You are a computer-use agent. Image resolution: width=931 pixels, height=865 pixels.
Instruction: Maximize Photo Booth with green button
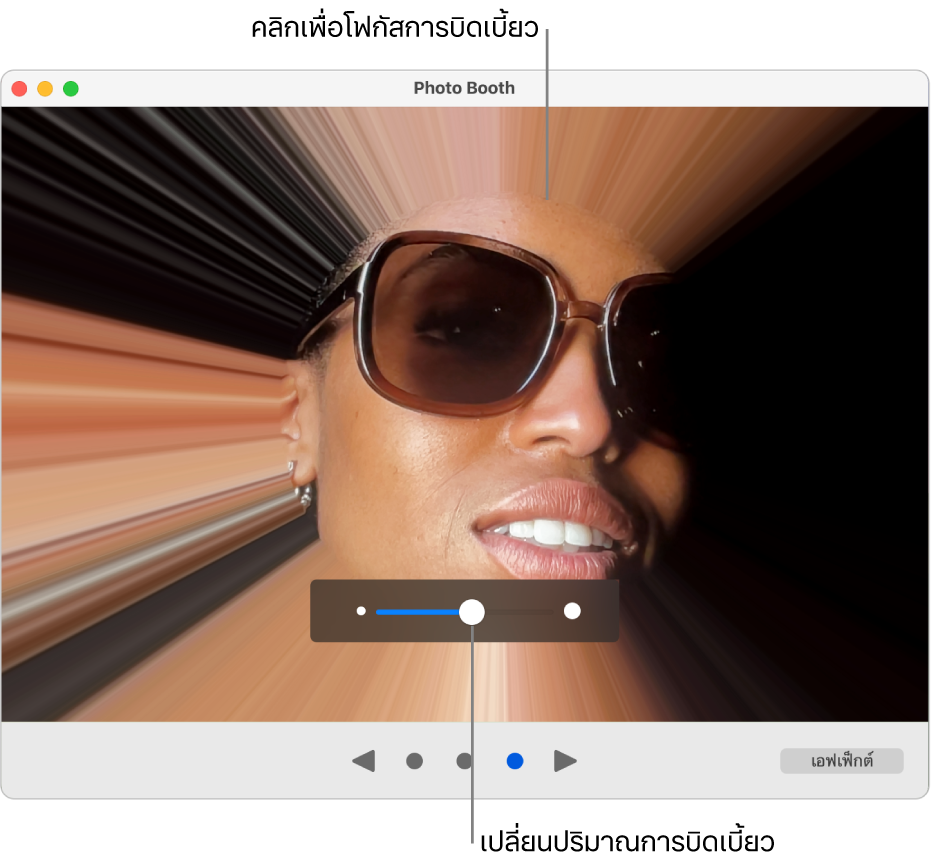pos(71,88)
